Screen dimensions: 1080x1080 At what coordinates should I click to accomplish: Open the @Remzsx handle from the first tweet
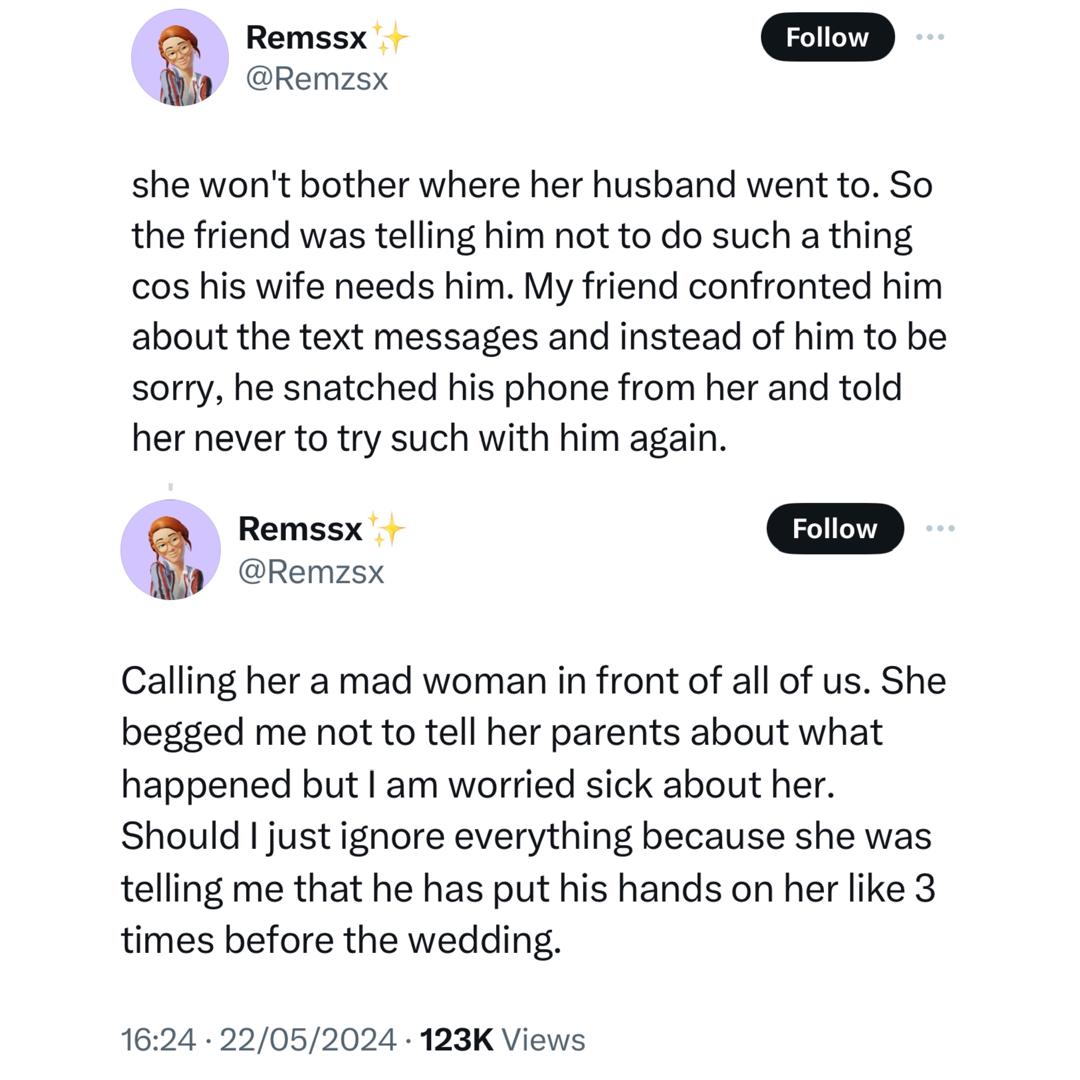pos(318,79)
